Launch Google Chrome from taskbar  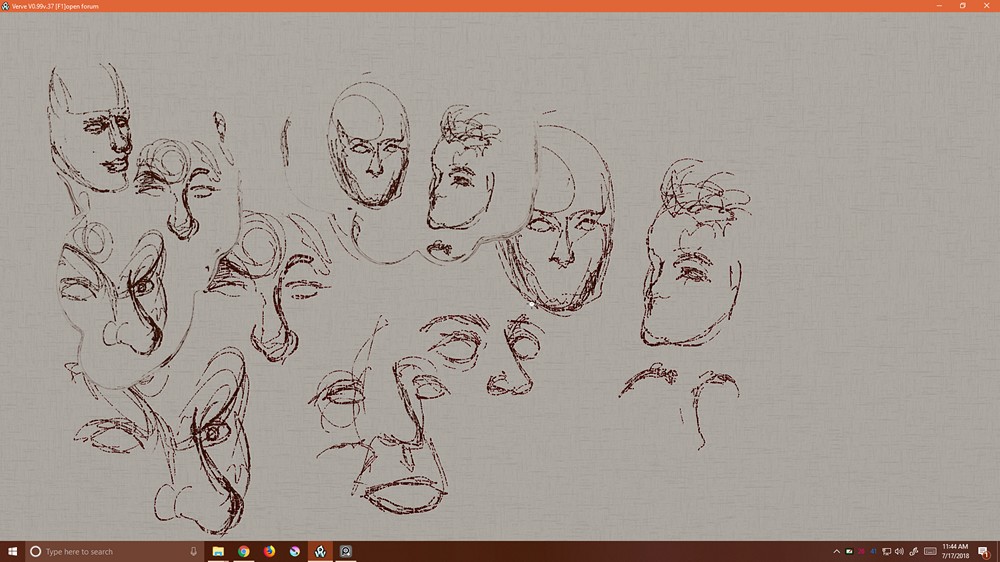click(x=244, y=551)
